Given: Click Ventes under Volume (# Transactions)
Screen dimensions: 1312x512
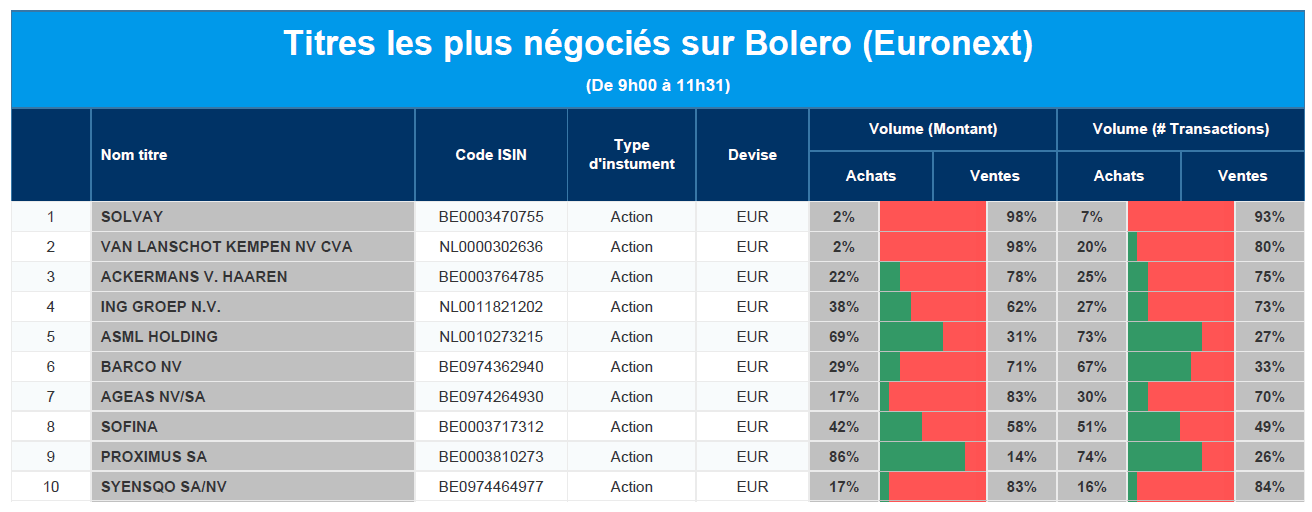Looking at the screenshot, I should pos(1242,176).
